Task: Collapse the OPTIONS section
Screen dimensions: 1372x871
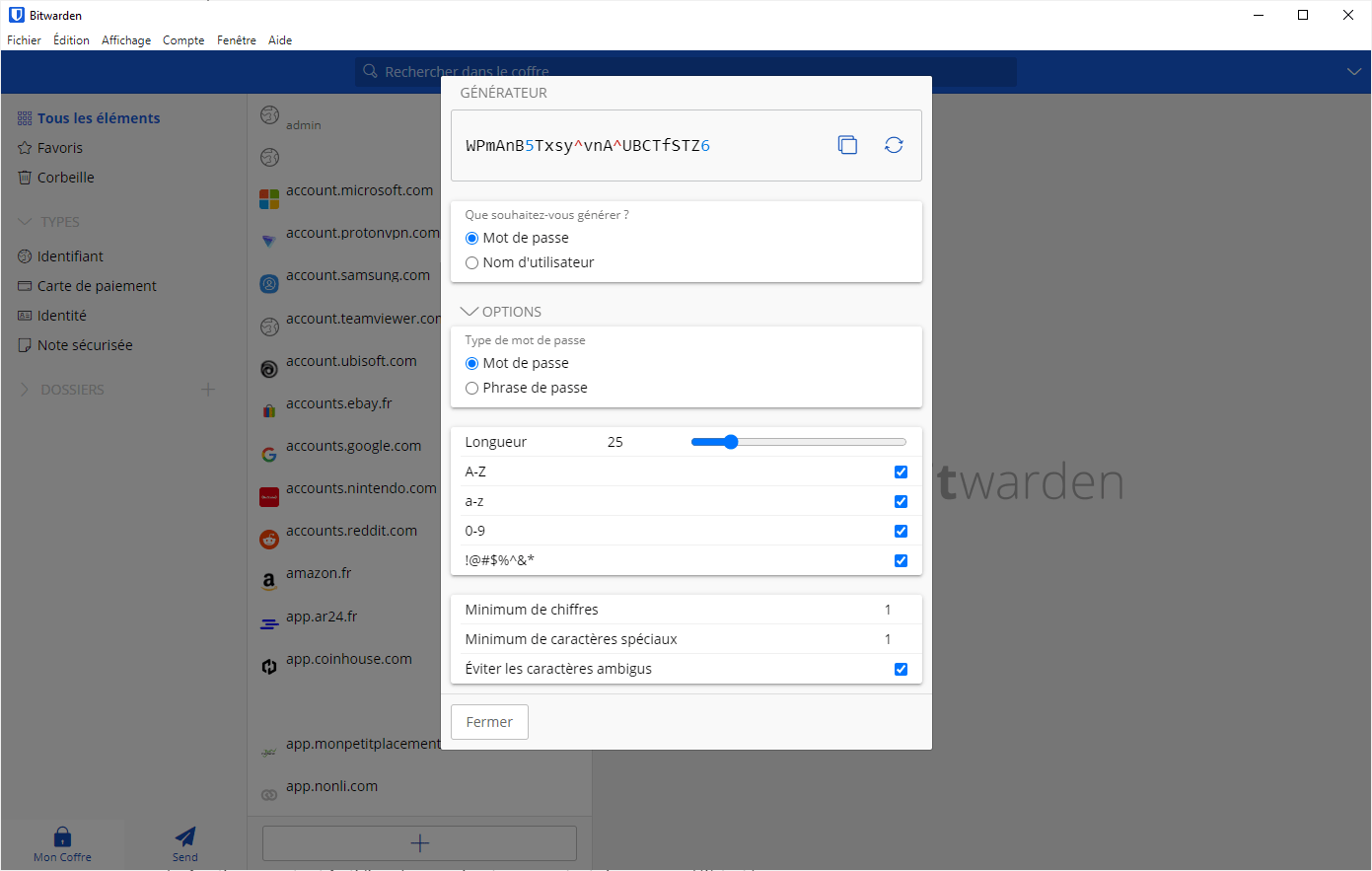Action: pyautogui.click(x=469, y=310)
